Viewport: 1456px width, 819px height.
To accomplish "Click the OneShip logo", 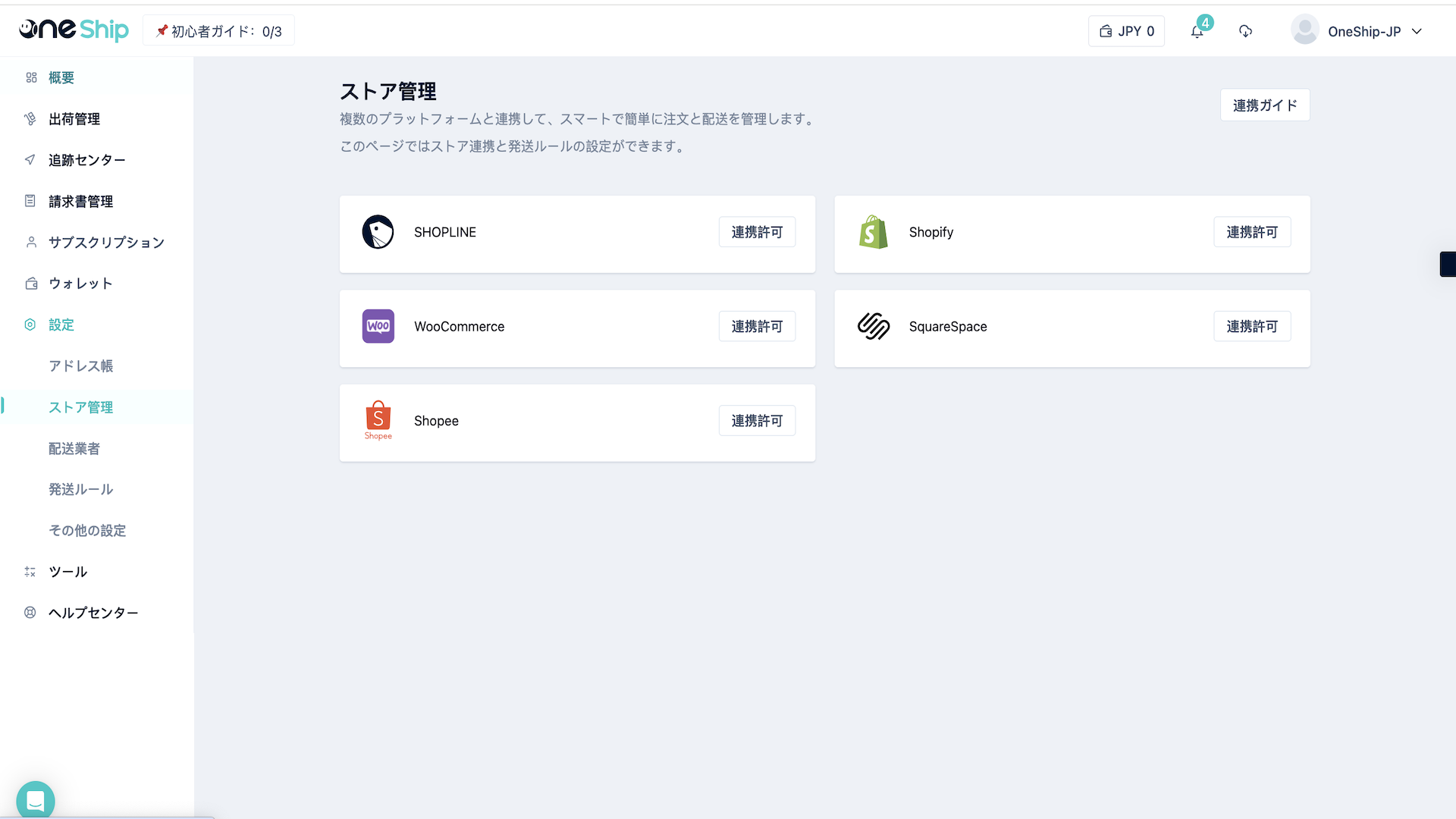I will point(74,30).
